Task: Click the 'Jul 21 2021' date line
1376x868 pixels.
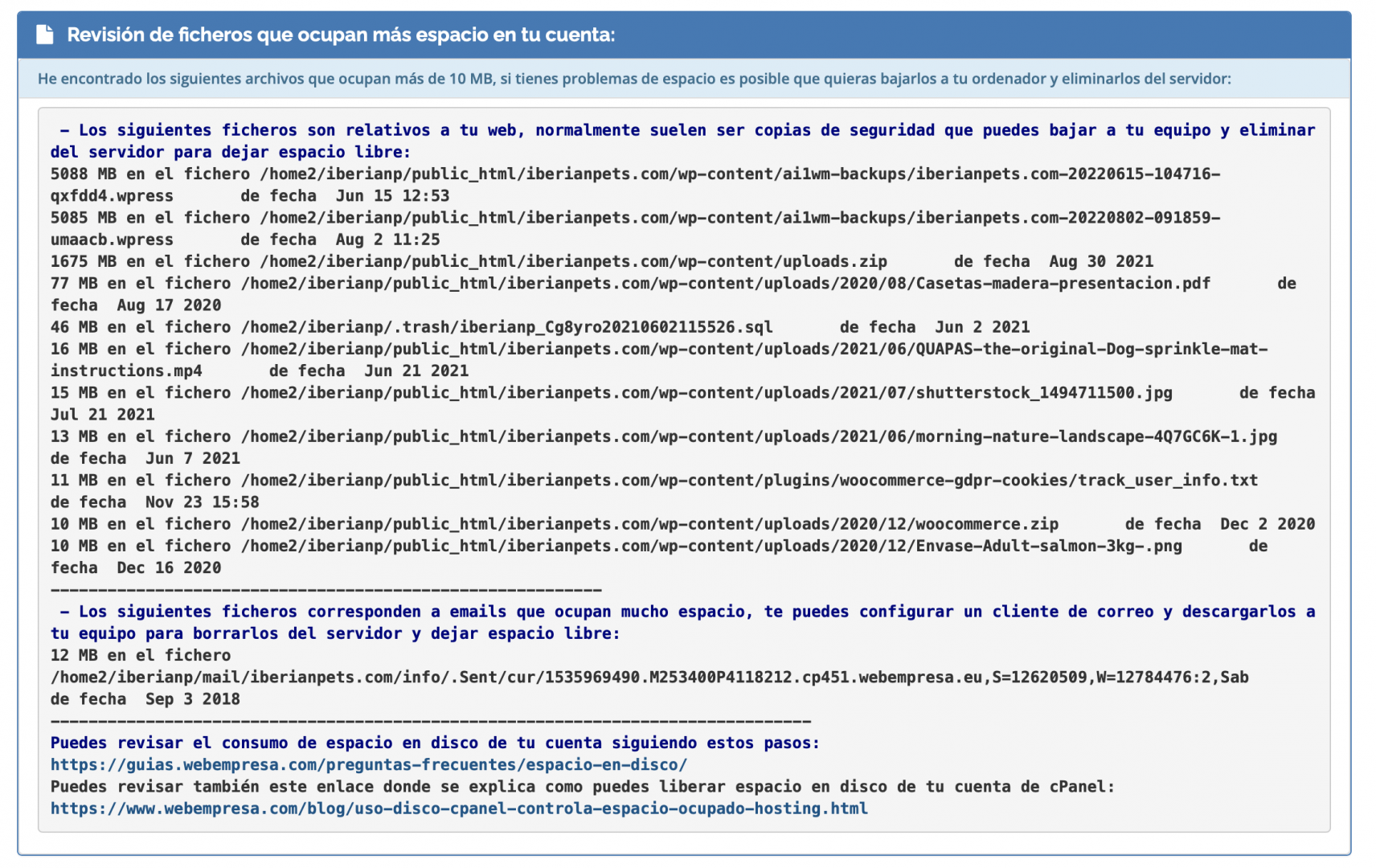Action: pyautogui.click(x=103, y=414)
